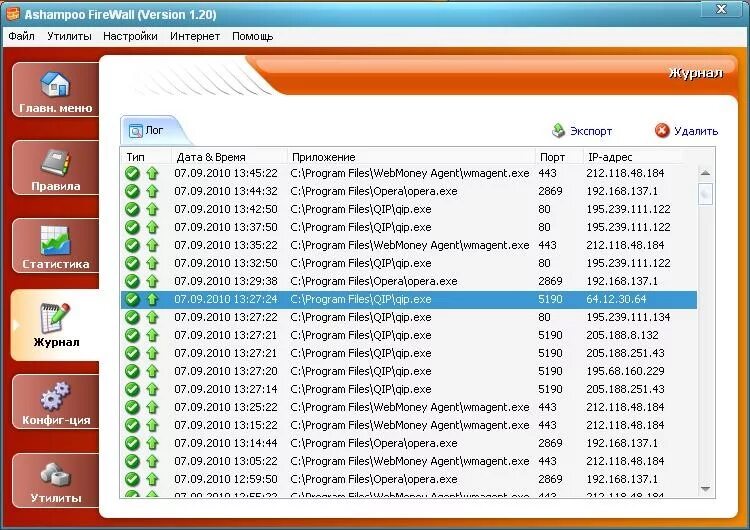Switch to the Лог tab

[x=152, y=130]
